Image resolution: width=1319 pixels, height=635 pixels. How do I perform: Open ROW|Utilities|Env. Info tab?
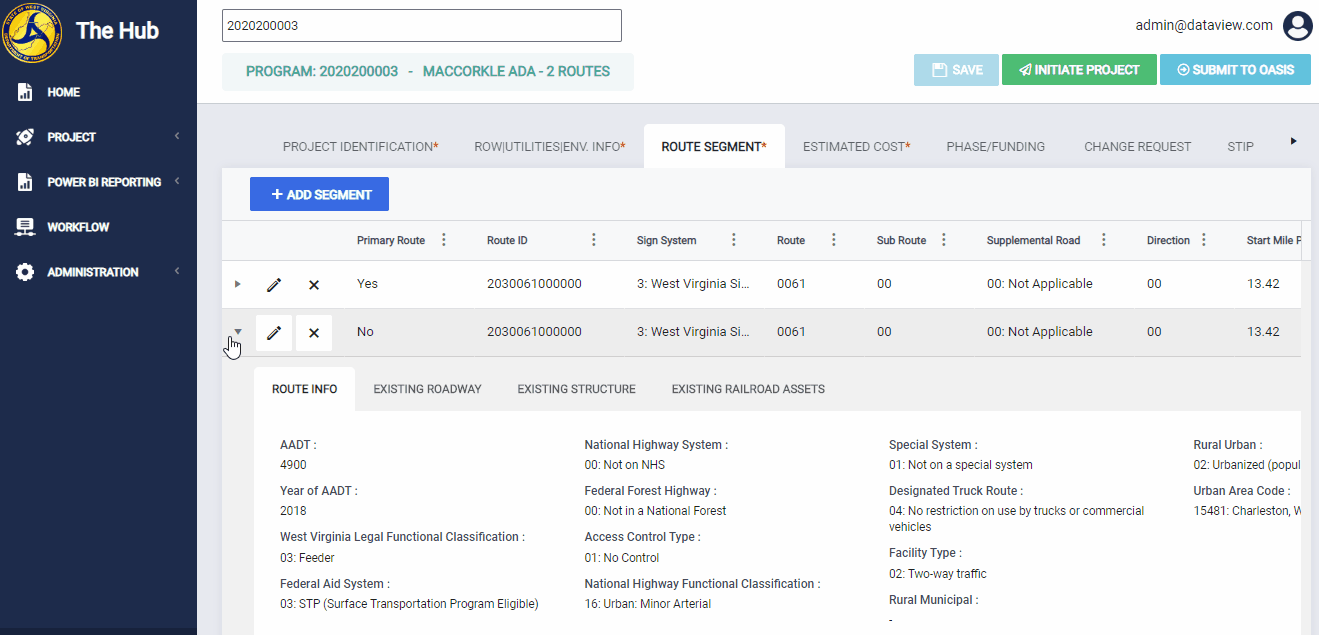(x=550, y=147)
